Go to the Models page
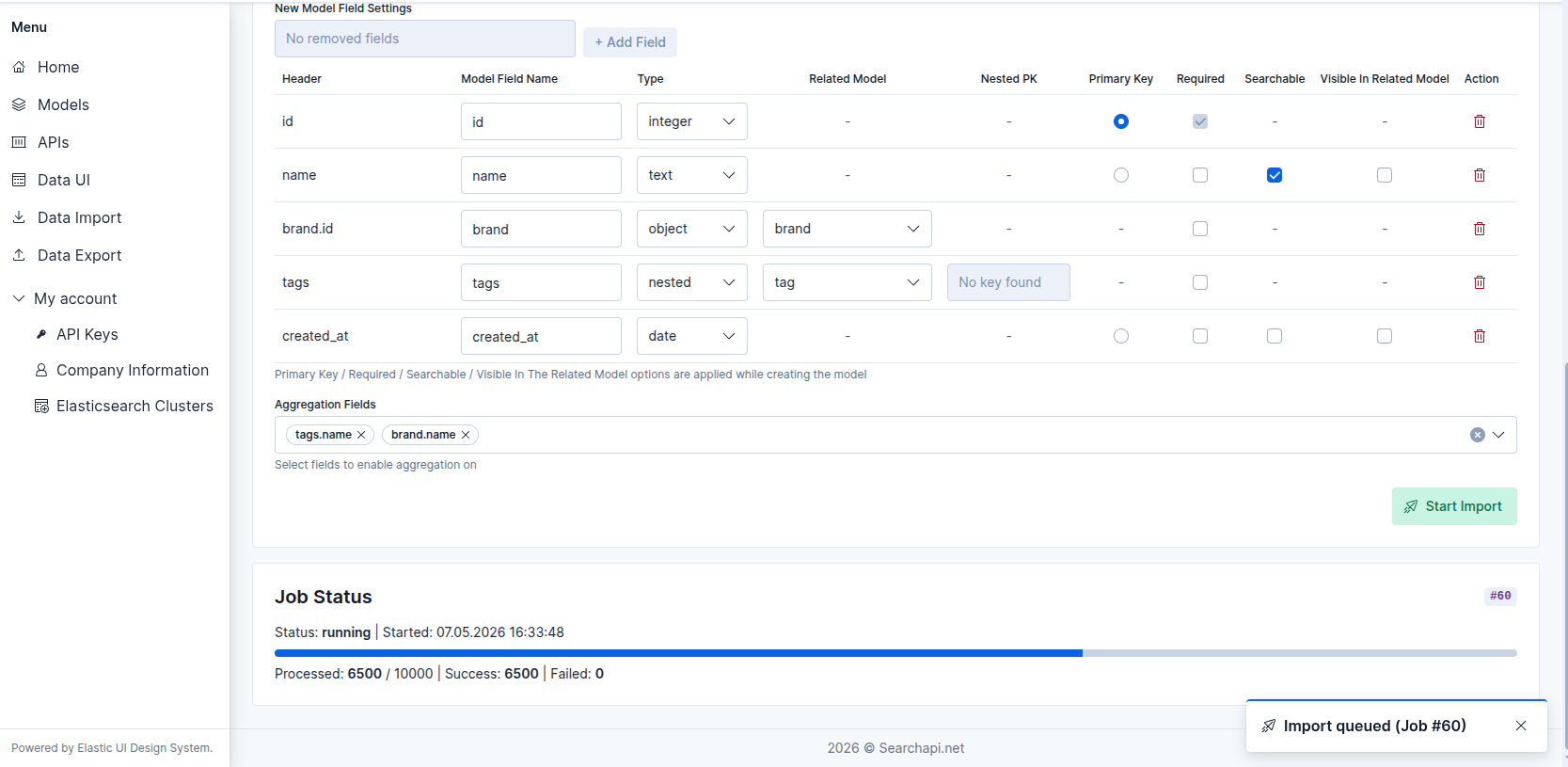 pyautogui.click(x=63, y=104)
